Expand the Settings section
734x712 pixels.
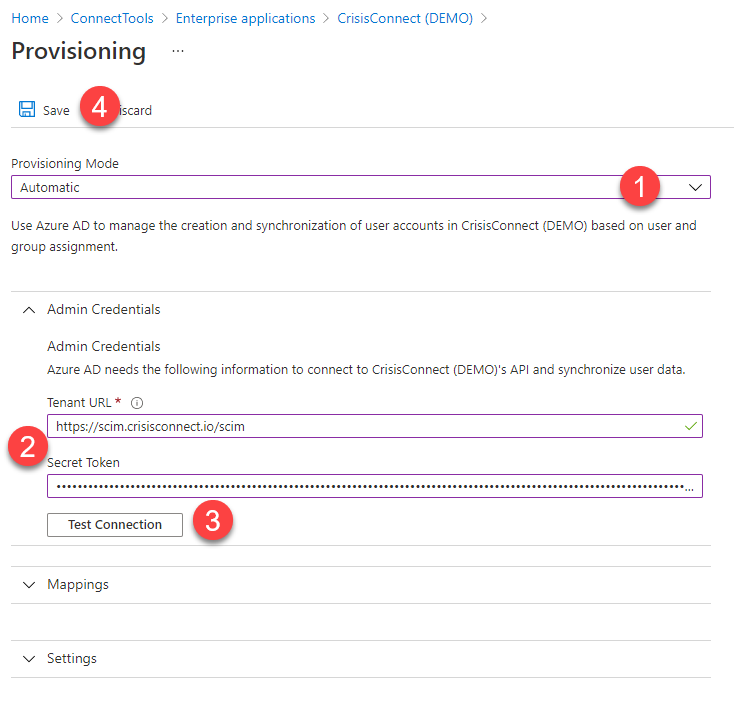coord(29,659)
